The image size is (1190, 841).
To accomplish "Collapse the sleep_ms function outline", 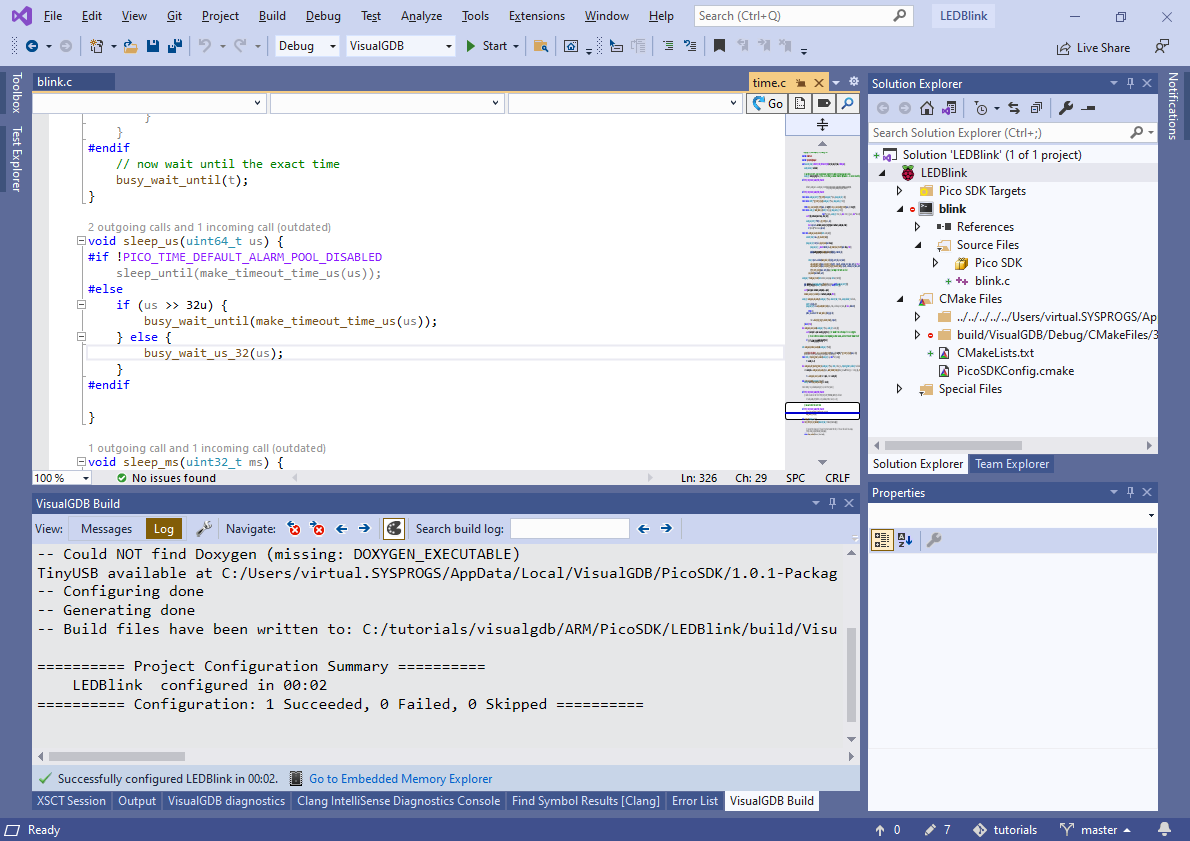I will pos(81,461).
